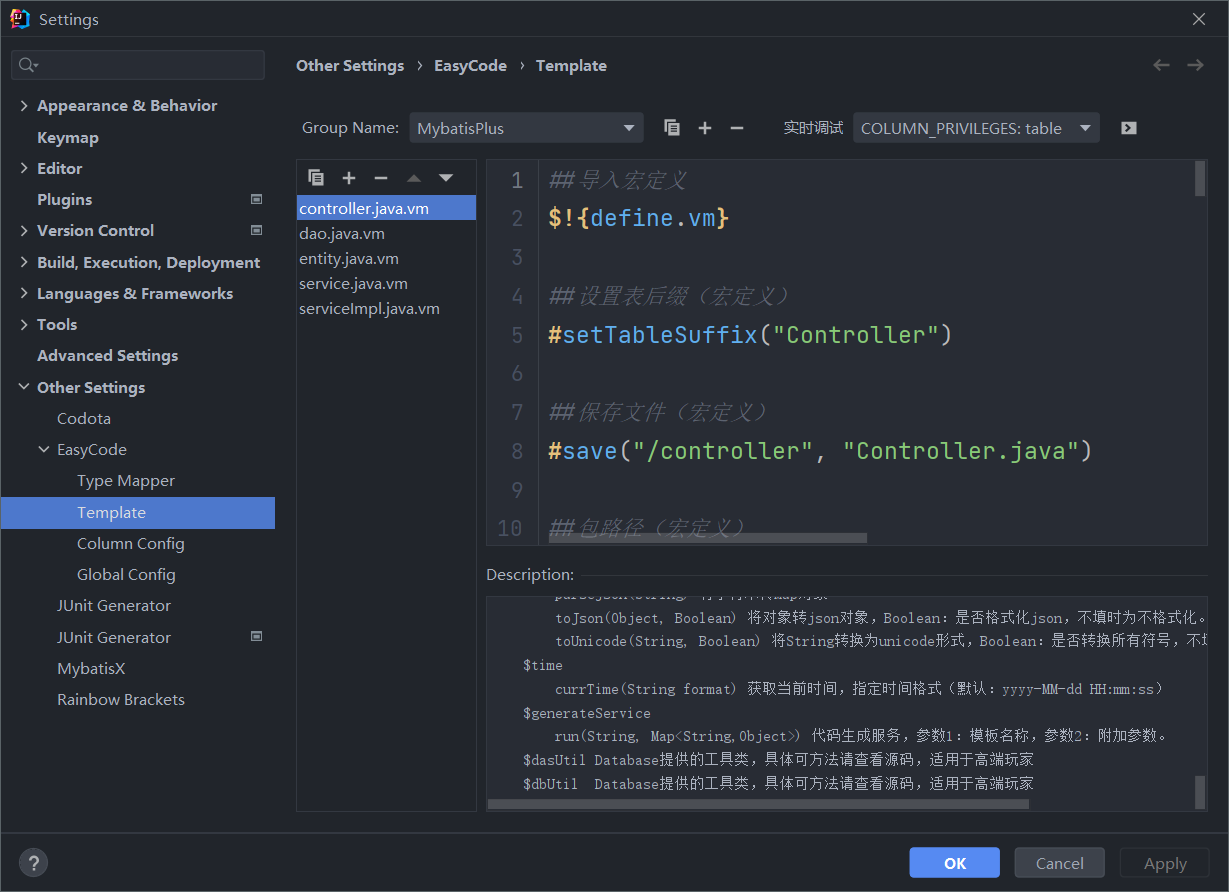Close the Settings dialog
This screenshot has width=1229, height=892.
1199,19
